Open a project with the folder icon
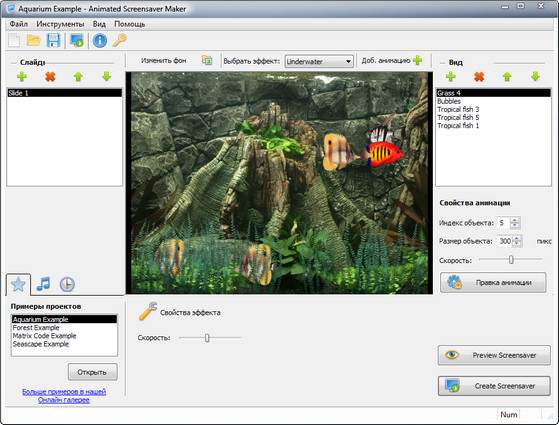The image size is (559, 425). coord(34,40)
